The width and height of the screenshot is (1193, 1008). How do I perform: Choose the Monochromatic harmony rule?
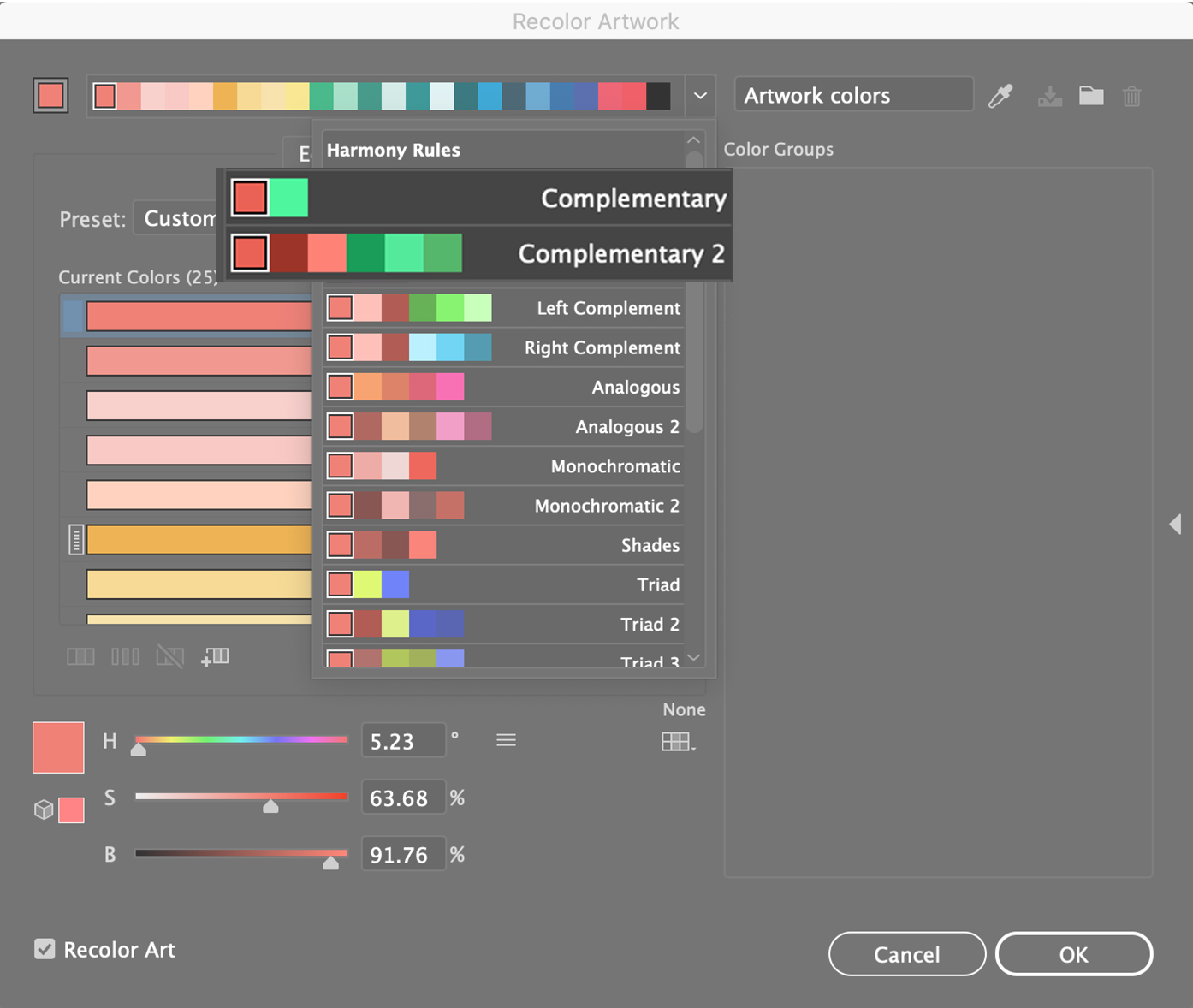(504, 466)
